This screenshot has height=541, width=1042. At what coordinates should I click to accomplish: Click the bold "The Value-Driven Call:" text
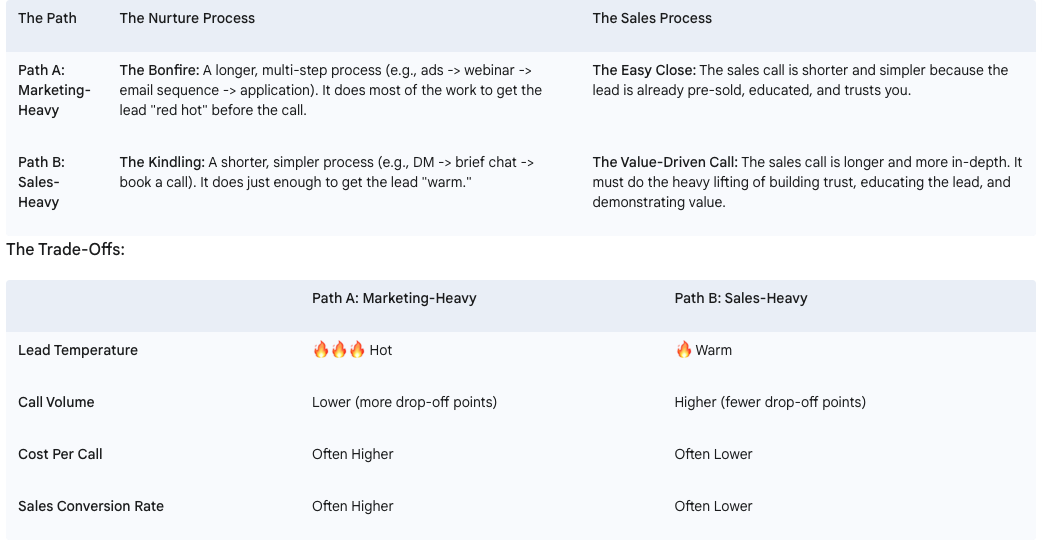coord(665,162)
